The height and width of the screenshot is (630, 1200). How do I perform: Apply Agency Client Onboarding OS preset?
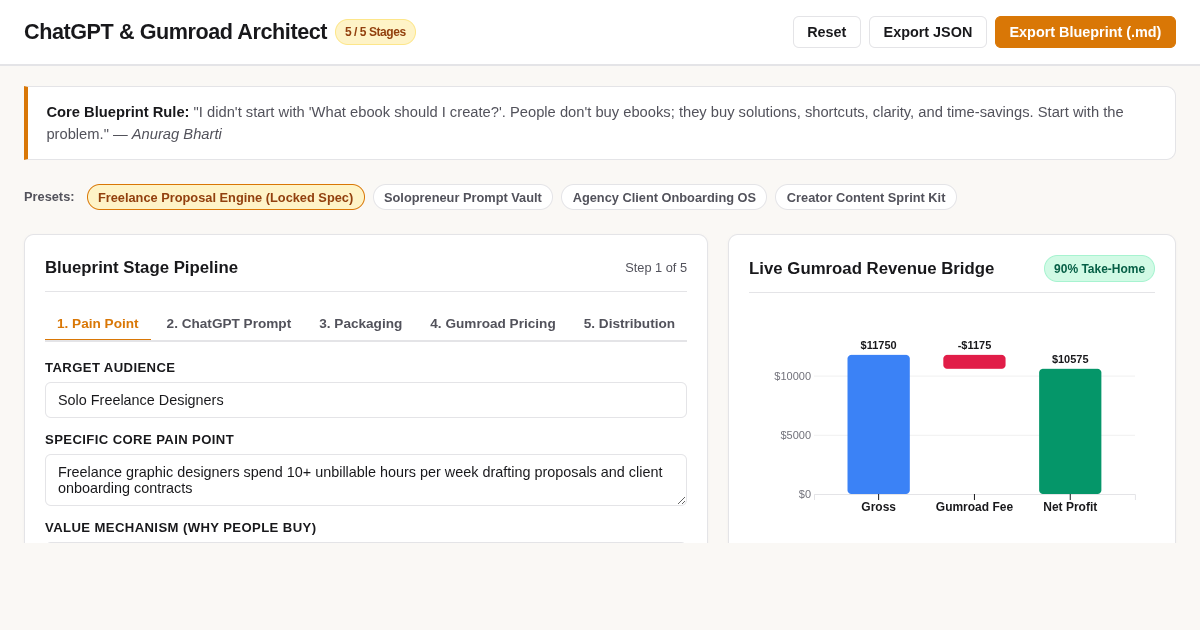664,197
